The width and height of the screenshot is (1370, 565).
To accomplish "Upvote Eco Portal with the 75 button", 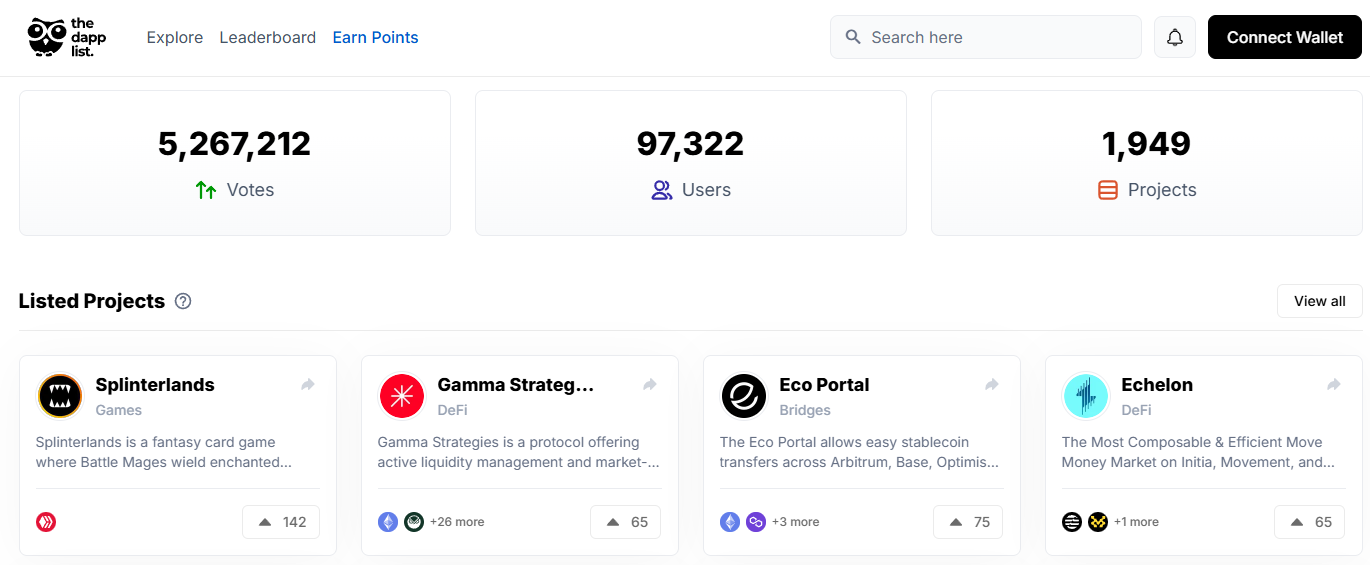I will 968,522.
